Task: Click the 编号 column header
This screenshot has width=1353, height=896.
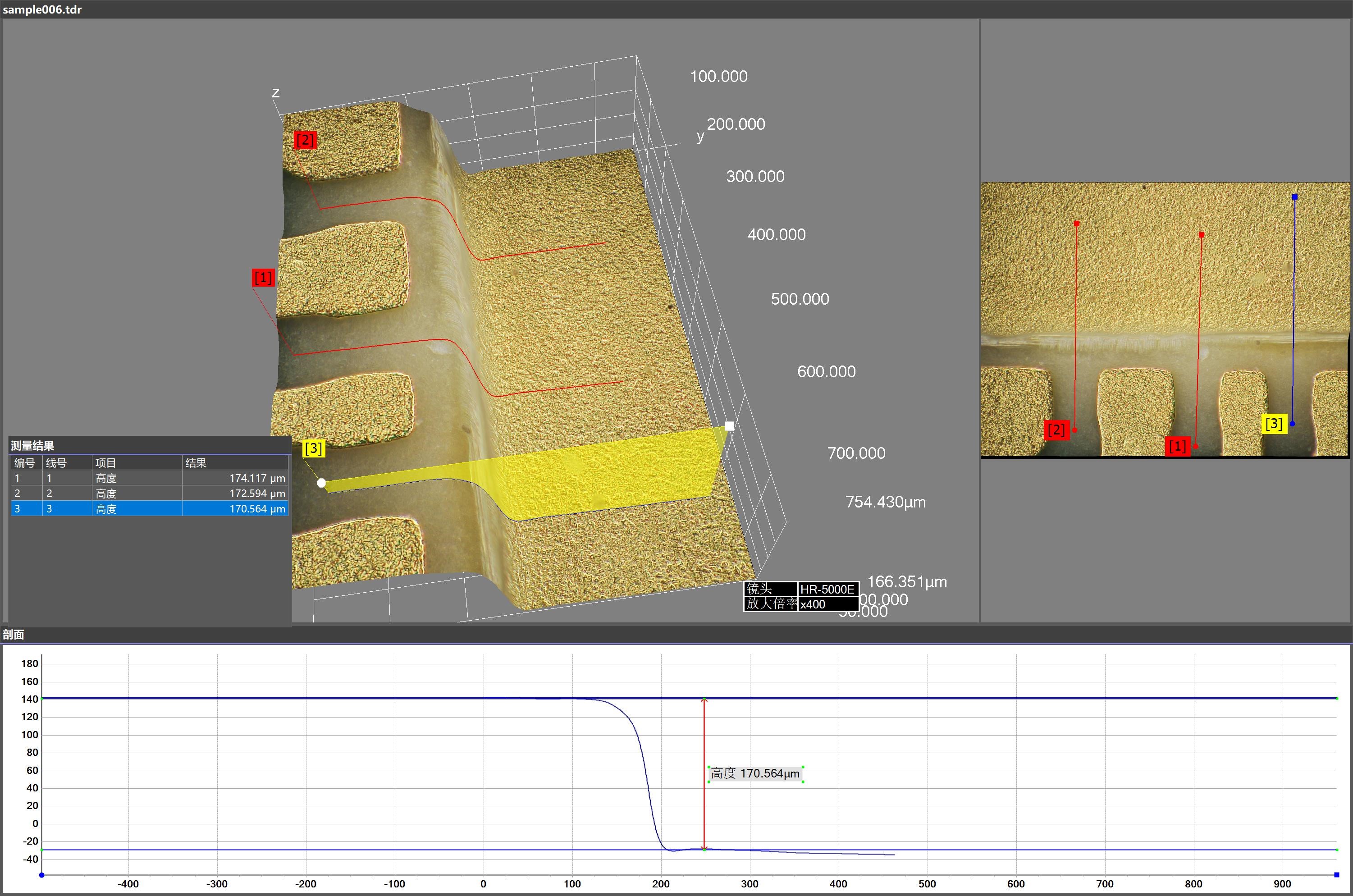Action: tap(25, 463)
